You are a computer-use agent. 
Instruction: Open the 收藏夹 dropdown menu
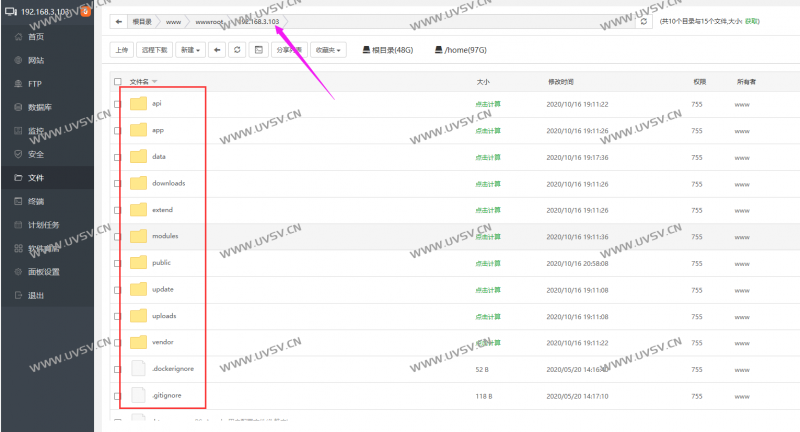pyautogui.click(x=328, y=49)
